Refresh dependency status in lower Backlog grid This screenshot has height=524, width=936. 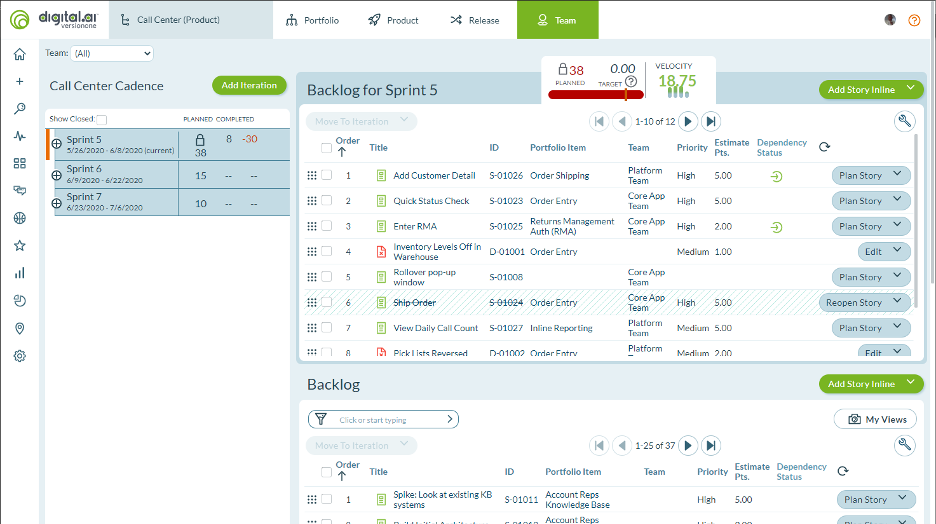pyautogui.click(x=843, y=471)
